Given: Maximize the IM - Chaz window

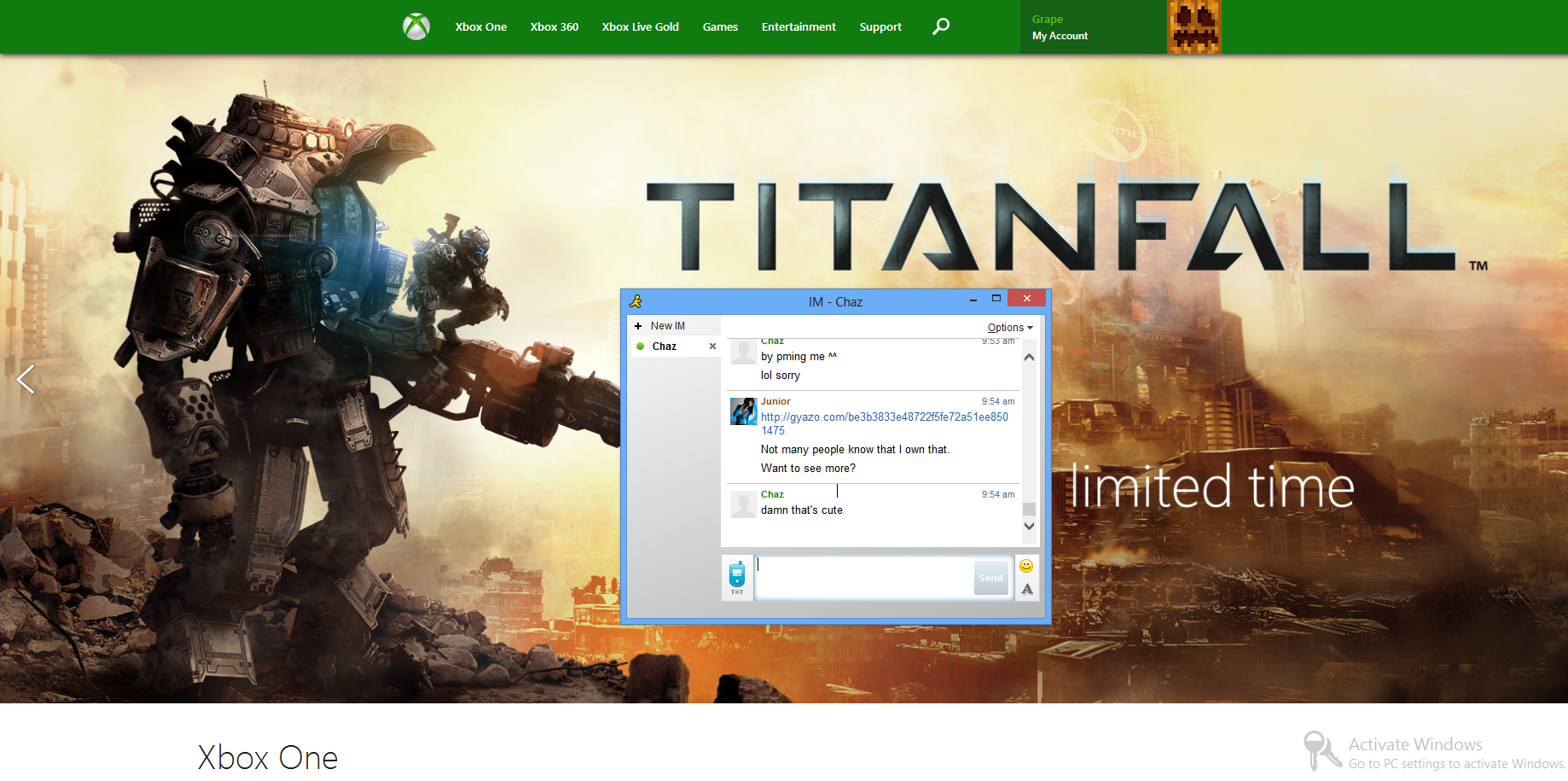Looking at the screenshot, I should point(996,299).
